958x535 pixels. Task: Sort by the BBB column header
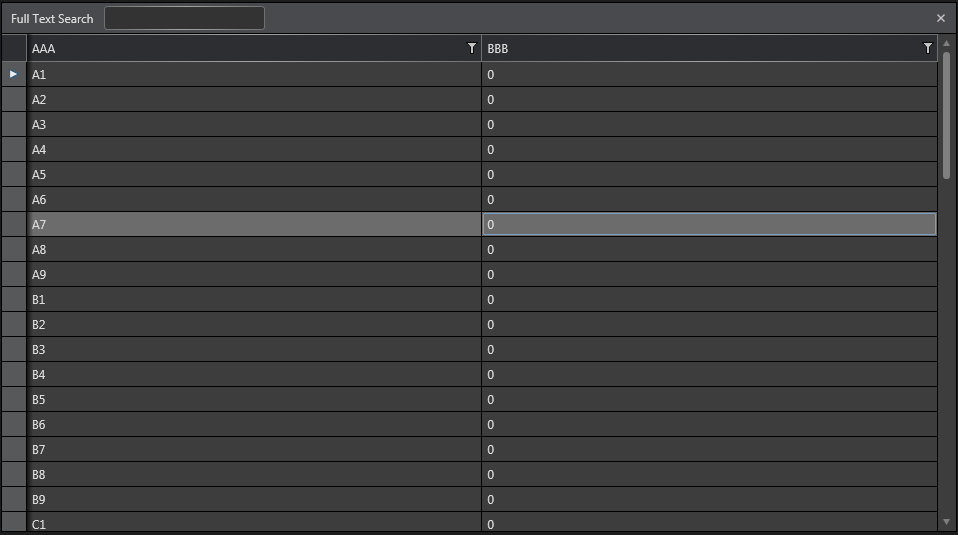[700, 48]
